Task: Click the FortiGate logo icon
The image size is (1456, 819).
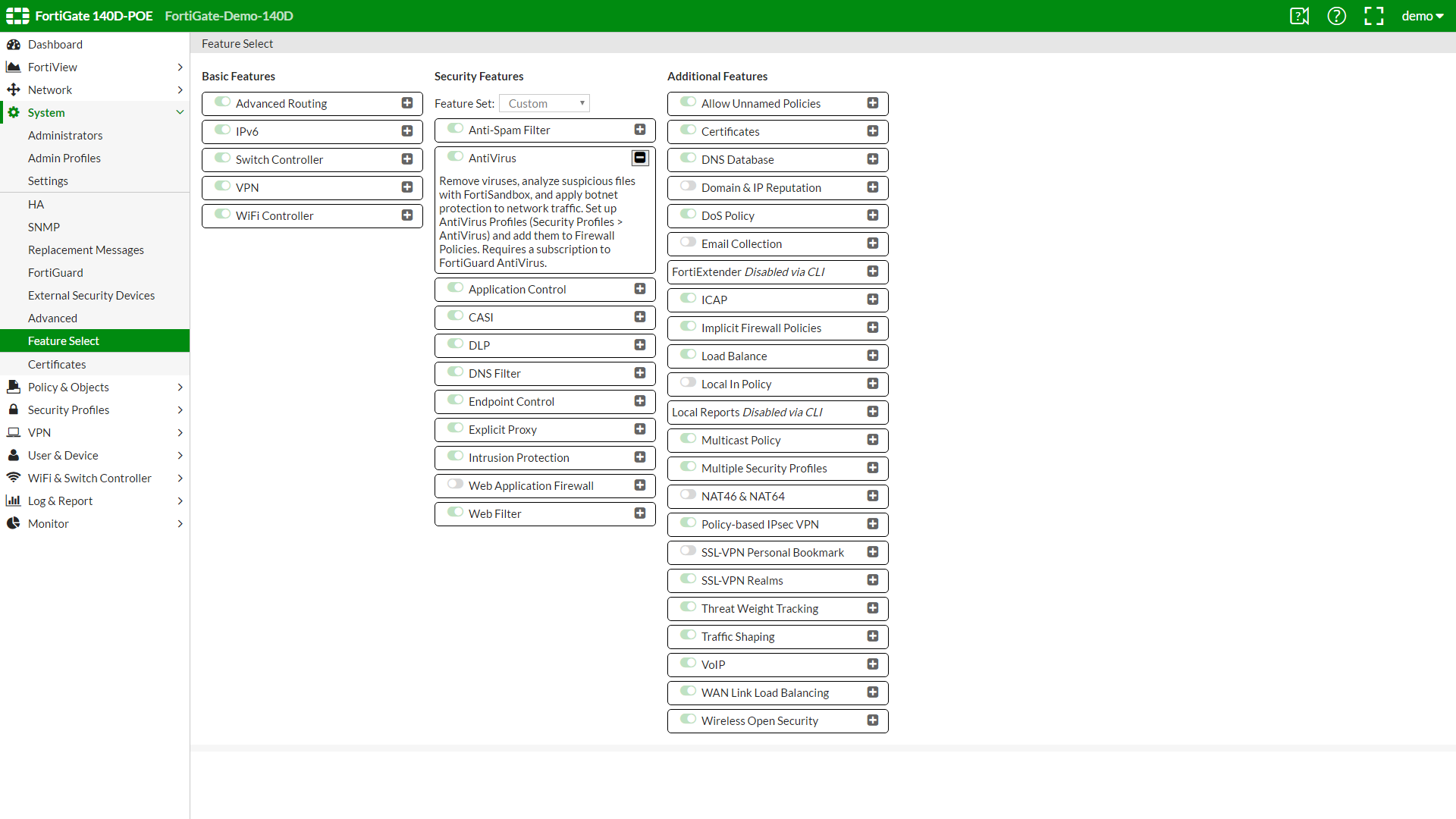Action: click(17, 16)
